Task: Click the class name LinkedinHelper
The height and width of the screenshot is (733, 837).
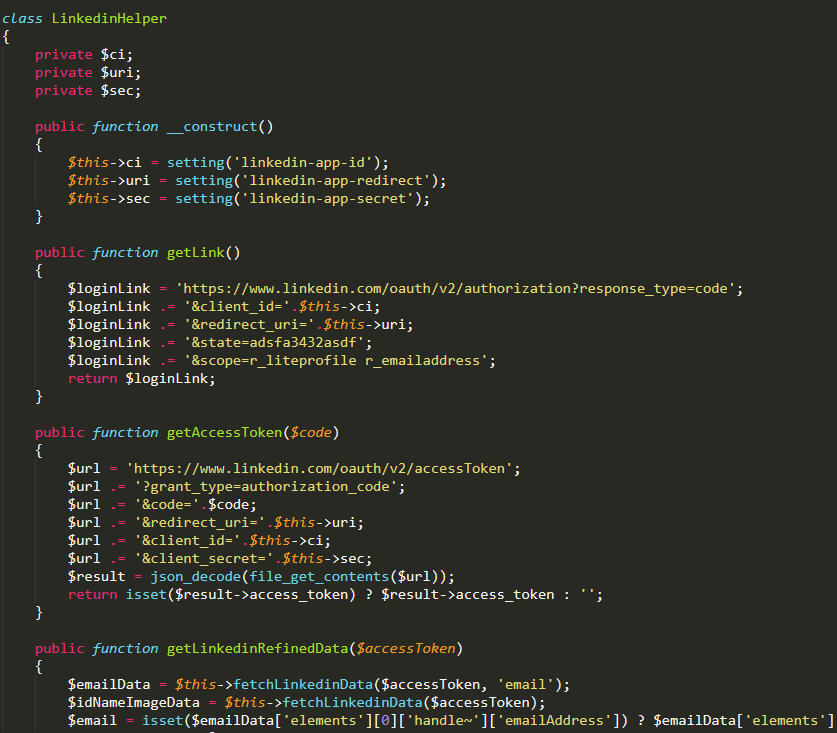Action: [109, 19]
